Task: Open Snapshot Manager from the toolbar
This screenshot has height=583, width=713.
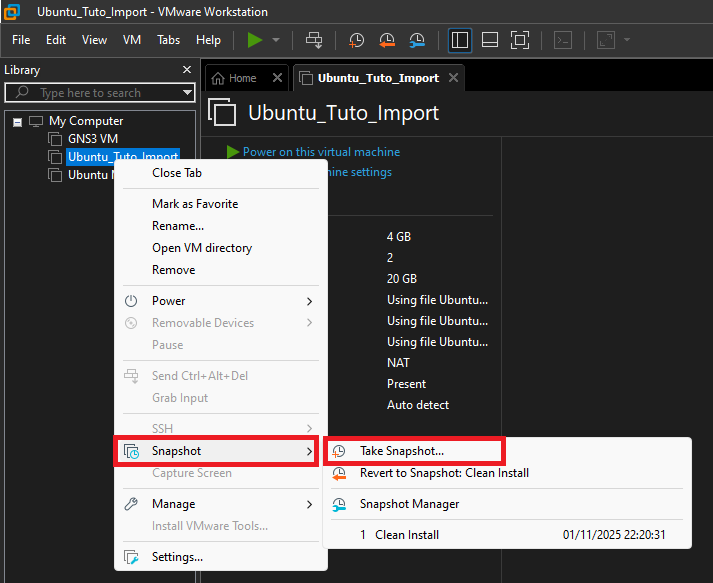Action: pyautogui.click(x=417, y=40)
